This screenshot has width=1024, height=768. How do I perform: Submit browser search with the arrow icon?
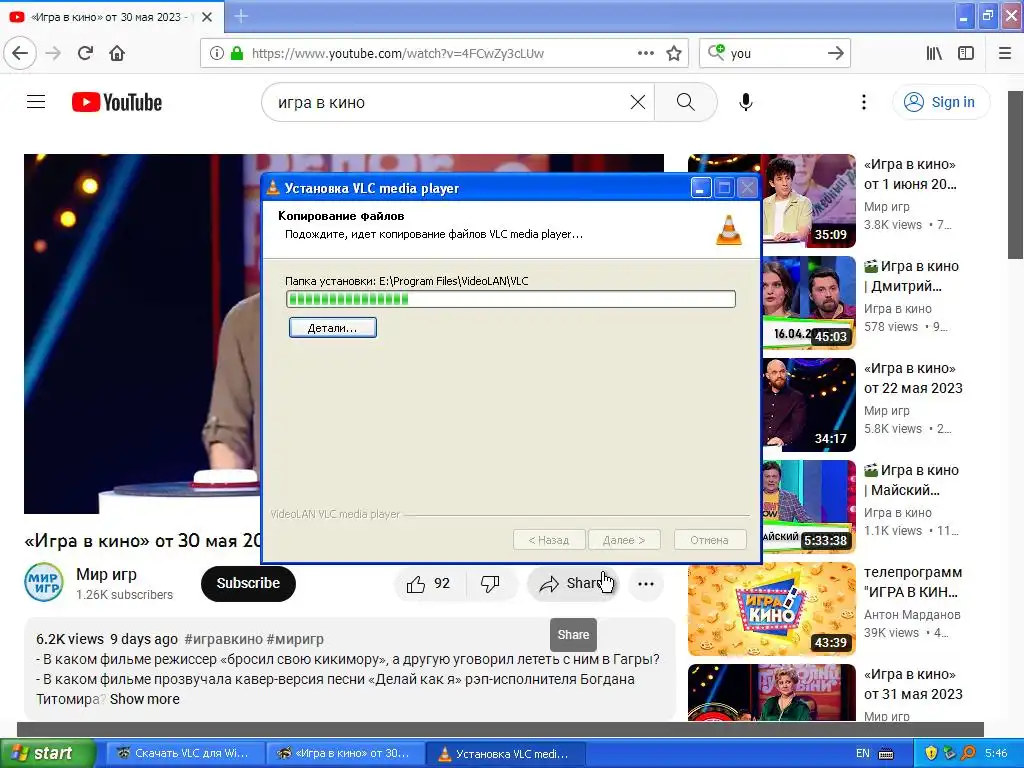point(835,53)
